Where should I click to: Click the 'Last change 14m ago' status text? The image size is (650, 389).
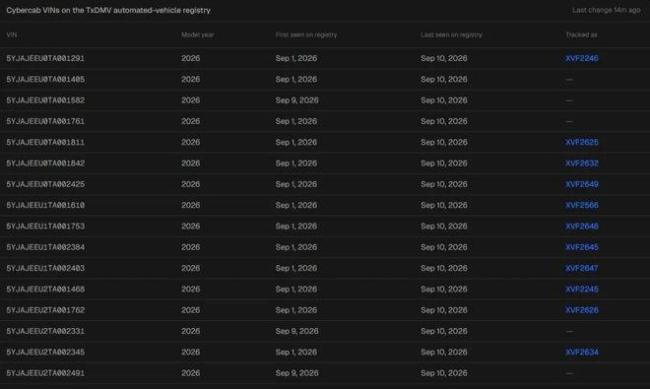tap(606, 10)
